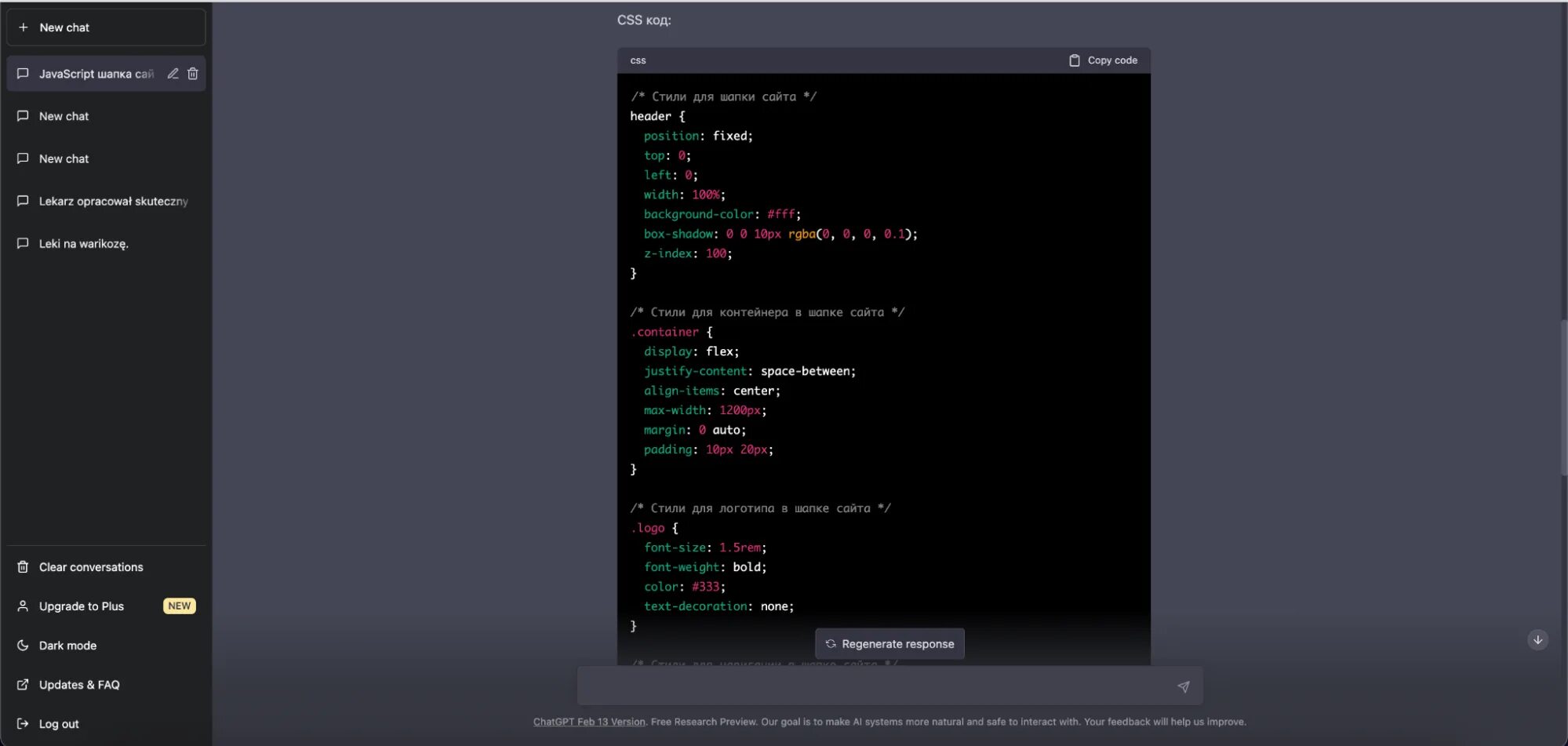Click the 'CSS код:' heading text
Image resolution: width=1568 pixels, height=746 pixels.
click(x=644, y=20)
